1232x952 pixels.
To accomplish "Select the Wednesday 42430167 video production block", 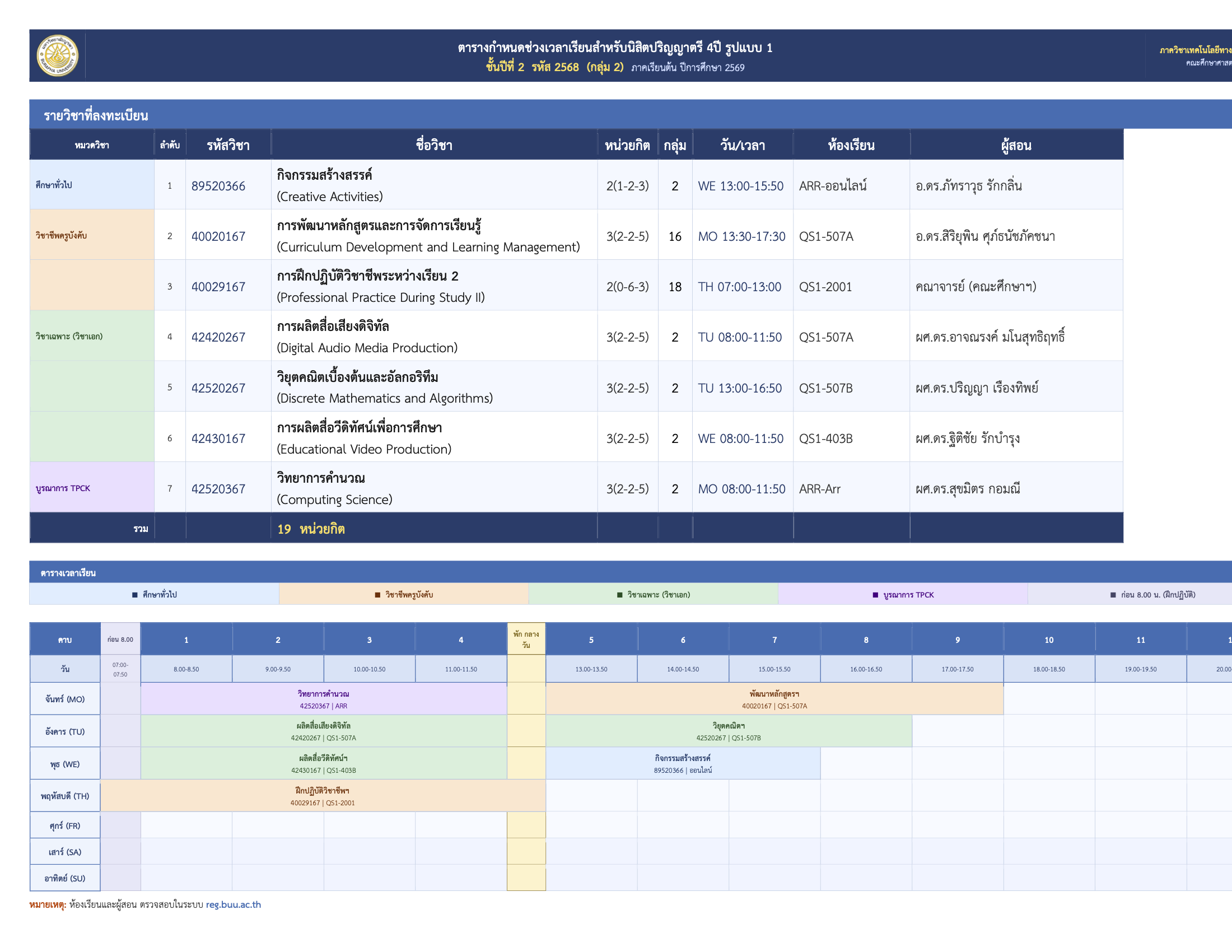I will [x=324, y=764].
